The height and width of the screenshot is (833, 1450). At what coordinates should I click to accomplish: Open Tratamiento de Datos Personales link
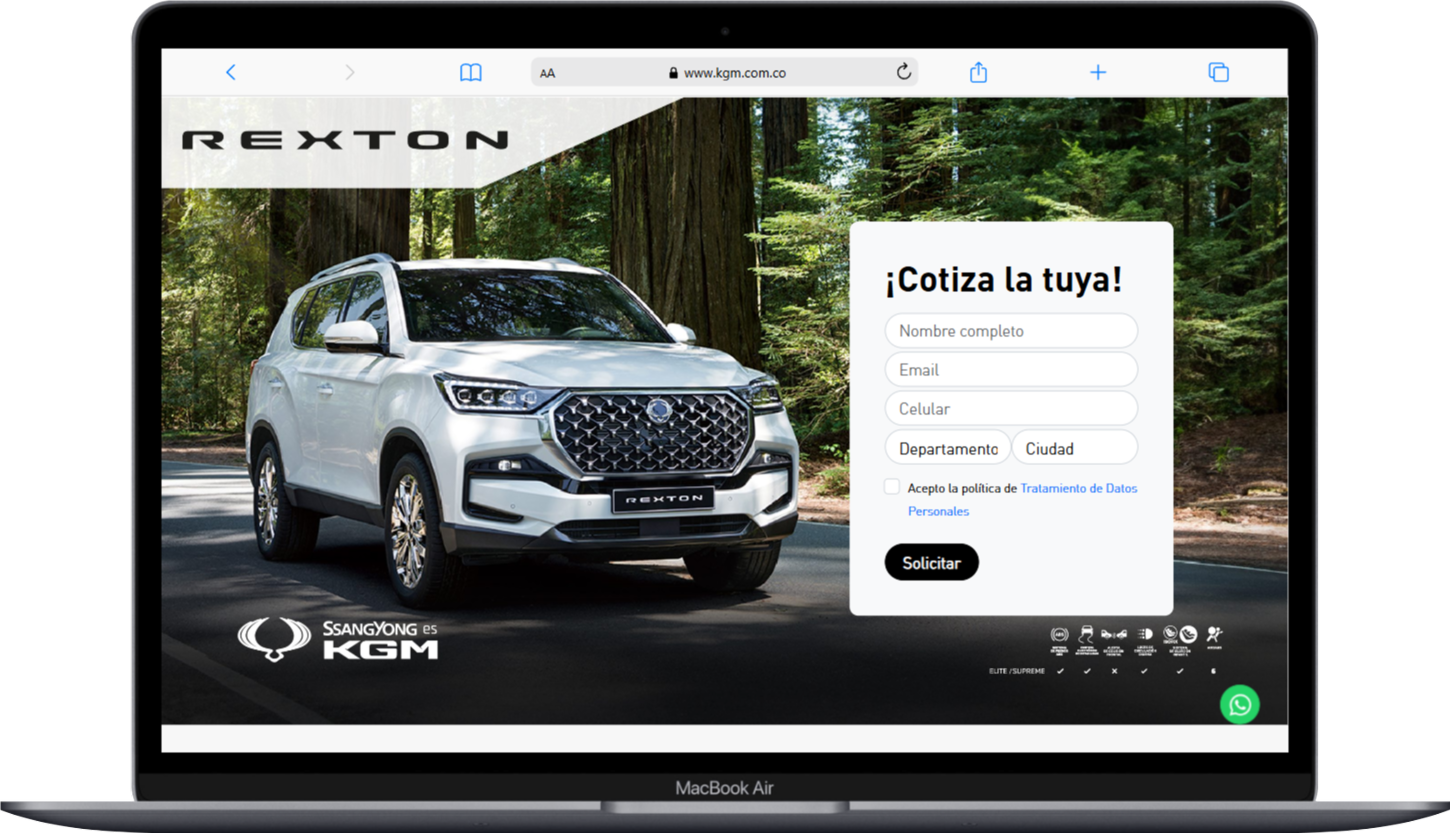1022,500
